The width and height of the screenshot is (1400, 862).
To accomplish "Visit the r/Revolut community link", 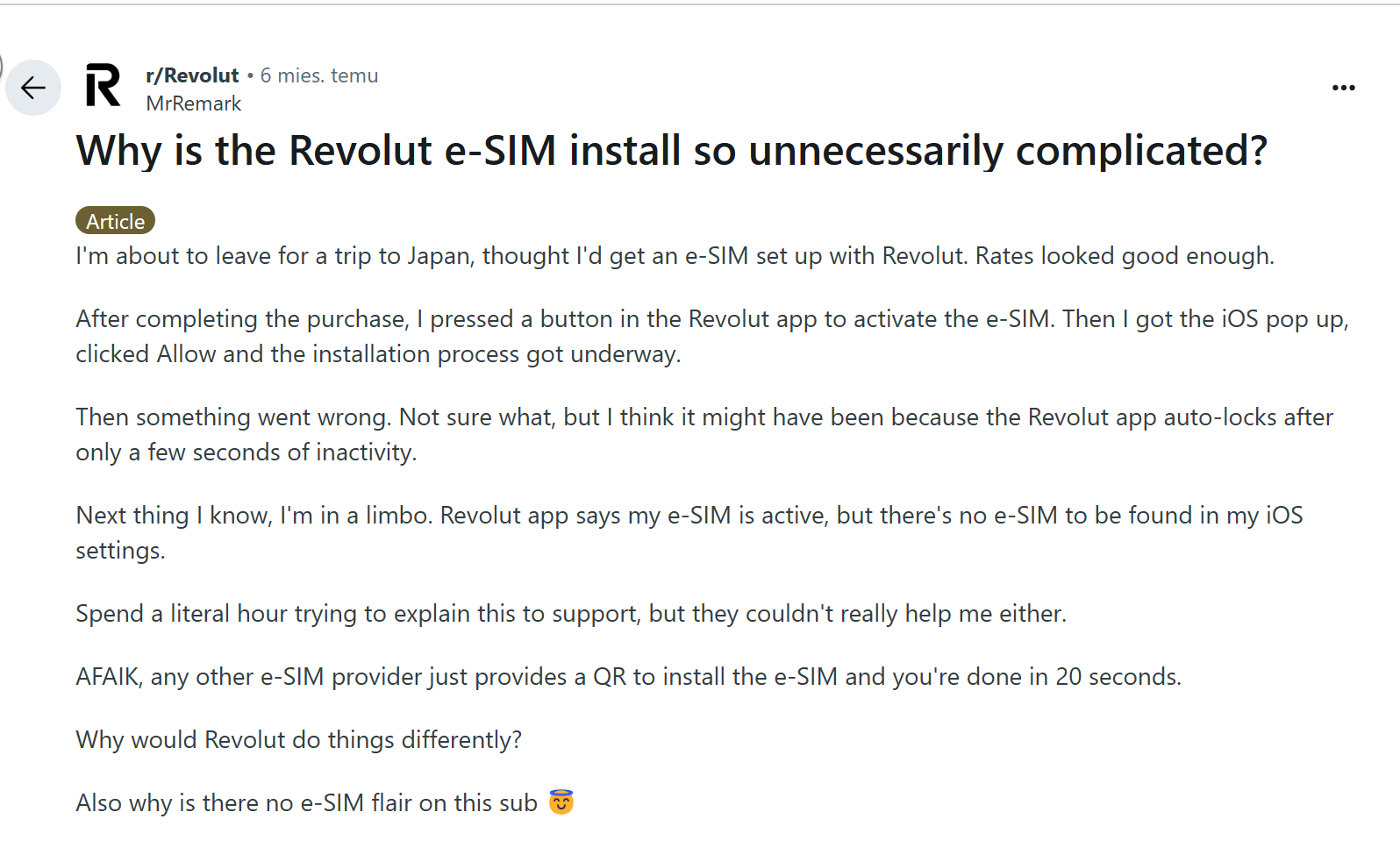I will (191, 75).
